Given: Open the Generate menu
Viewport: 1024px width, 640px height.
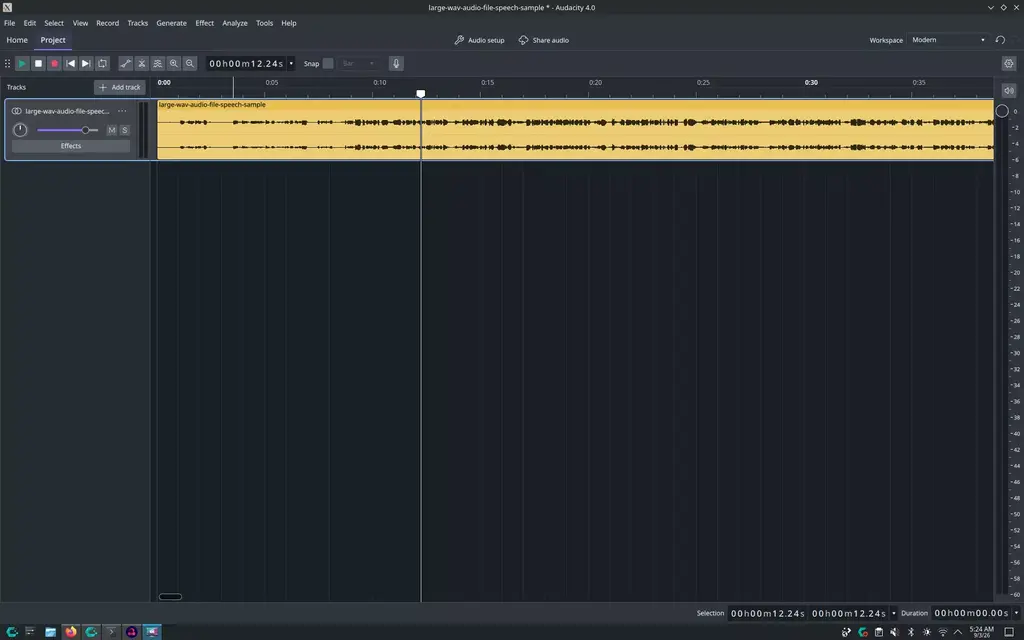Looking at the screenshot, I should [172, 23].
